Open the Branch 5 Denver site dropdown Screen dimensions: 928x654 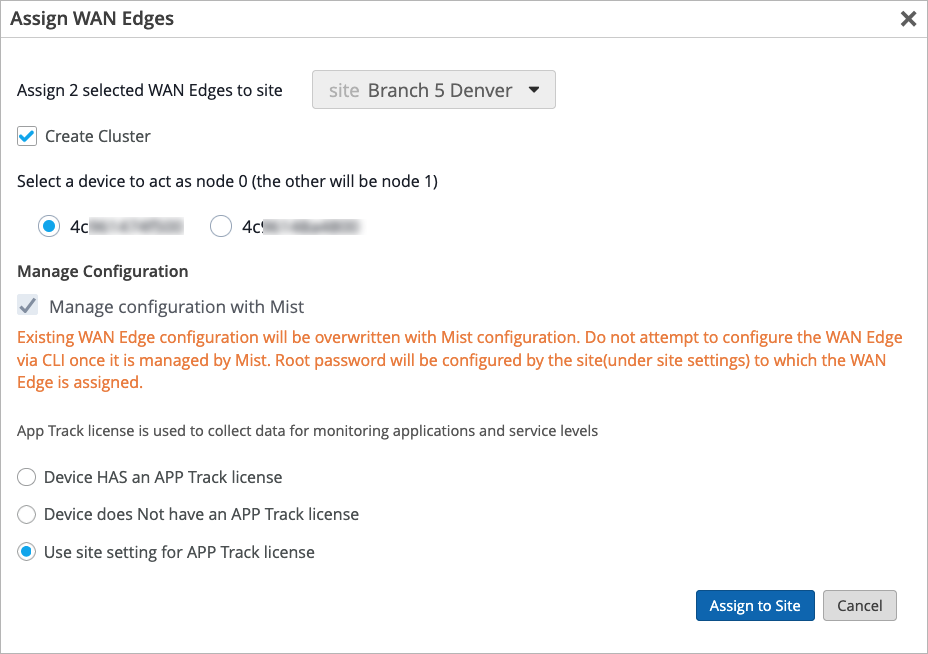point(433,90)
